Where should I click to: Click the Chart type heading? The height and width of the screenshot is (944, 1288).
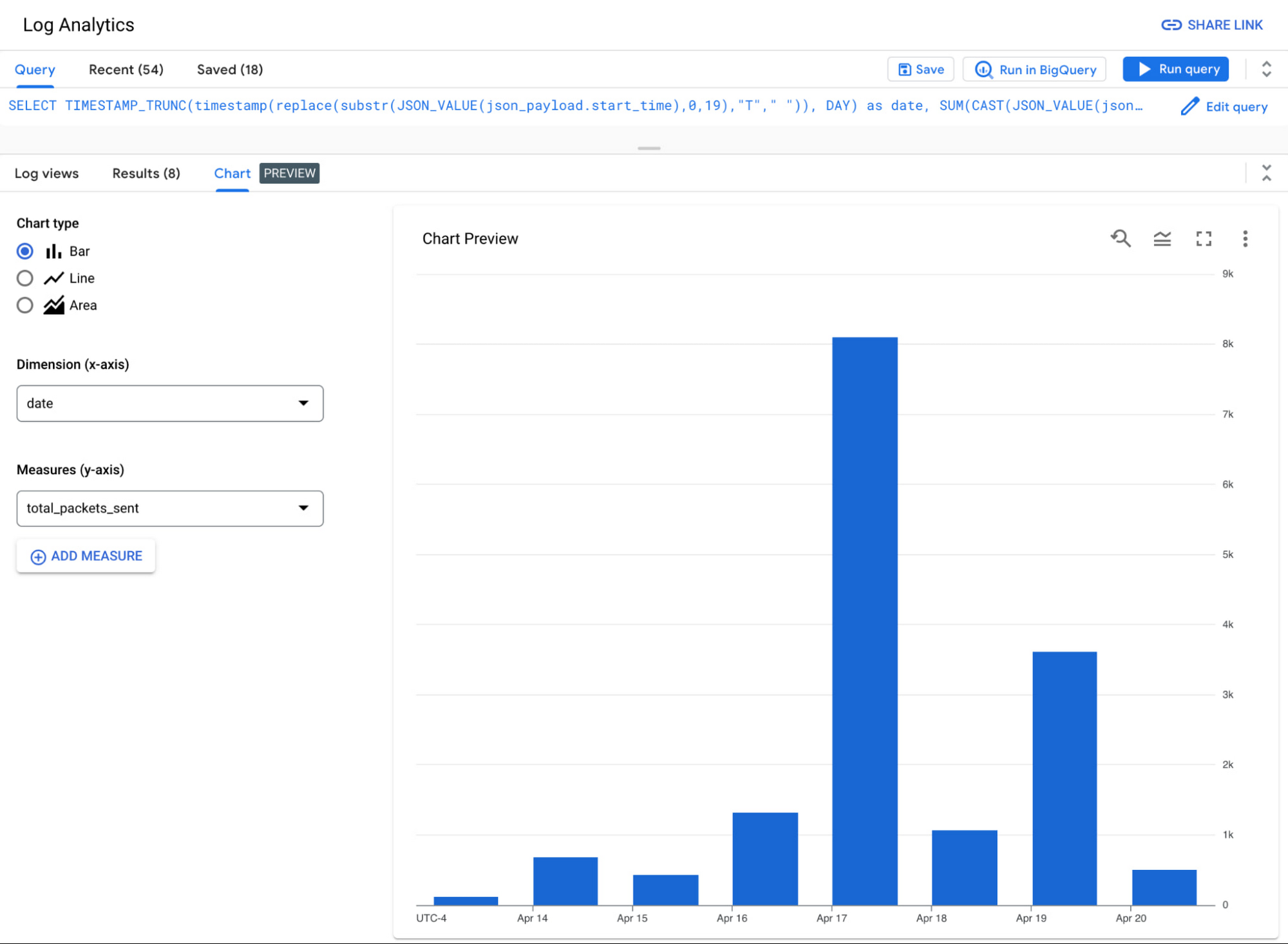[48, 223]
